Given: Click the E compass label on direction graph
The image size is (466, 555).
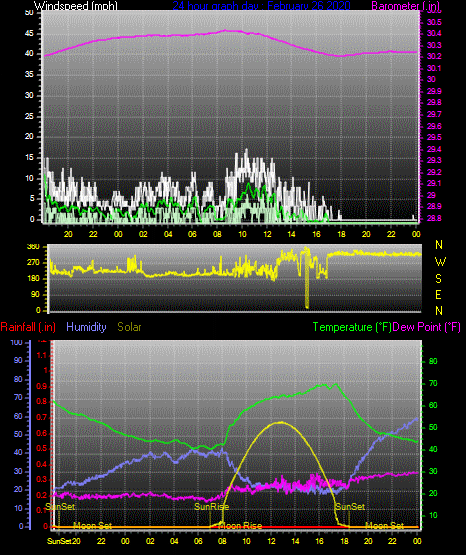Looking at the screenshot, I should point(438,295).
